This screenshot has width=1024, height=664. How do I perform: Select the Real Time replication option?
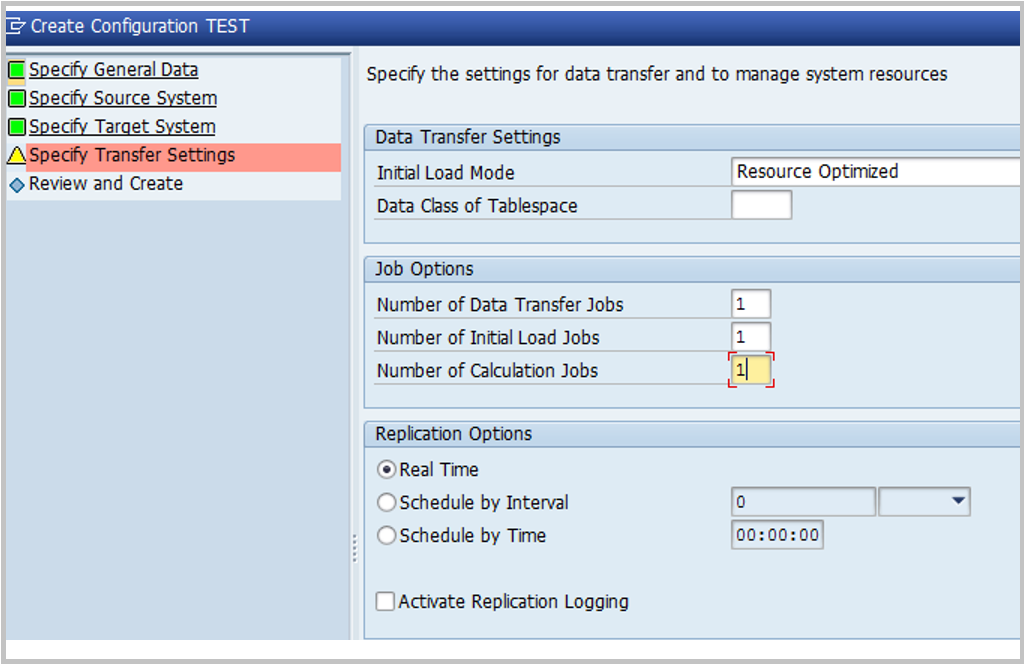click(385, 469)
